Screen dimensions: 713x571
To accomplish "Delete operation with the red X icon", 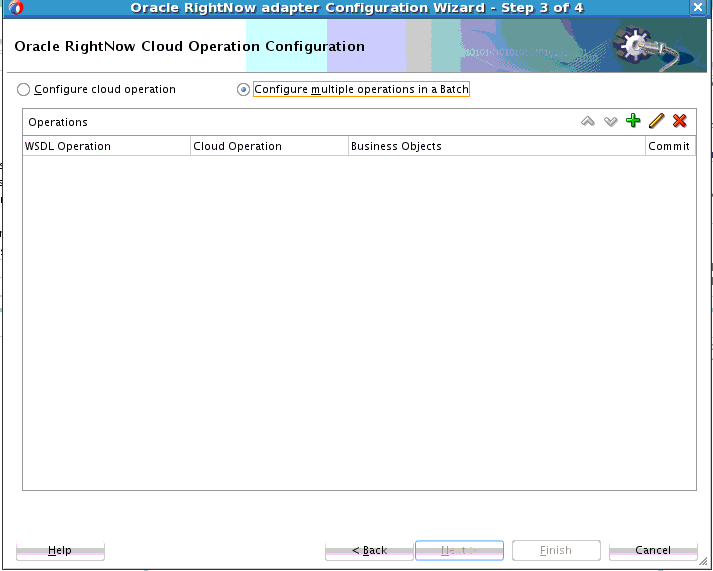I will [679, 121].
